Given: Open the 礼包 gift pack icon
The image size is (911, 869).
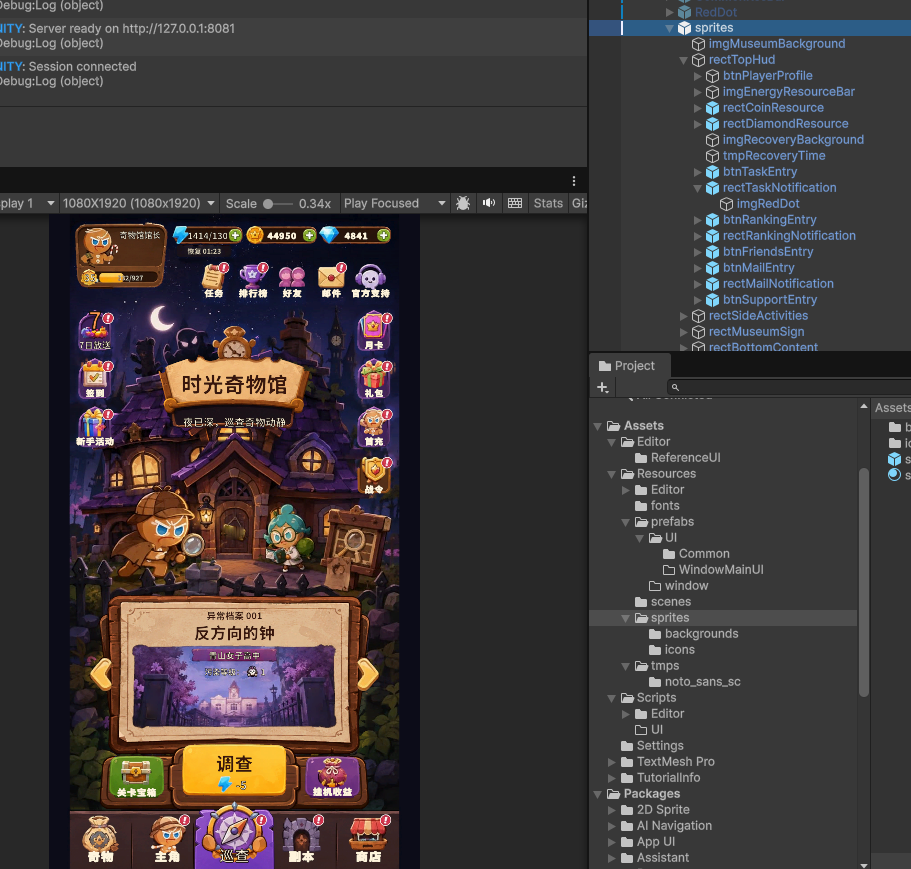Looking at the screenshot, I should (374, 379).
